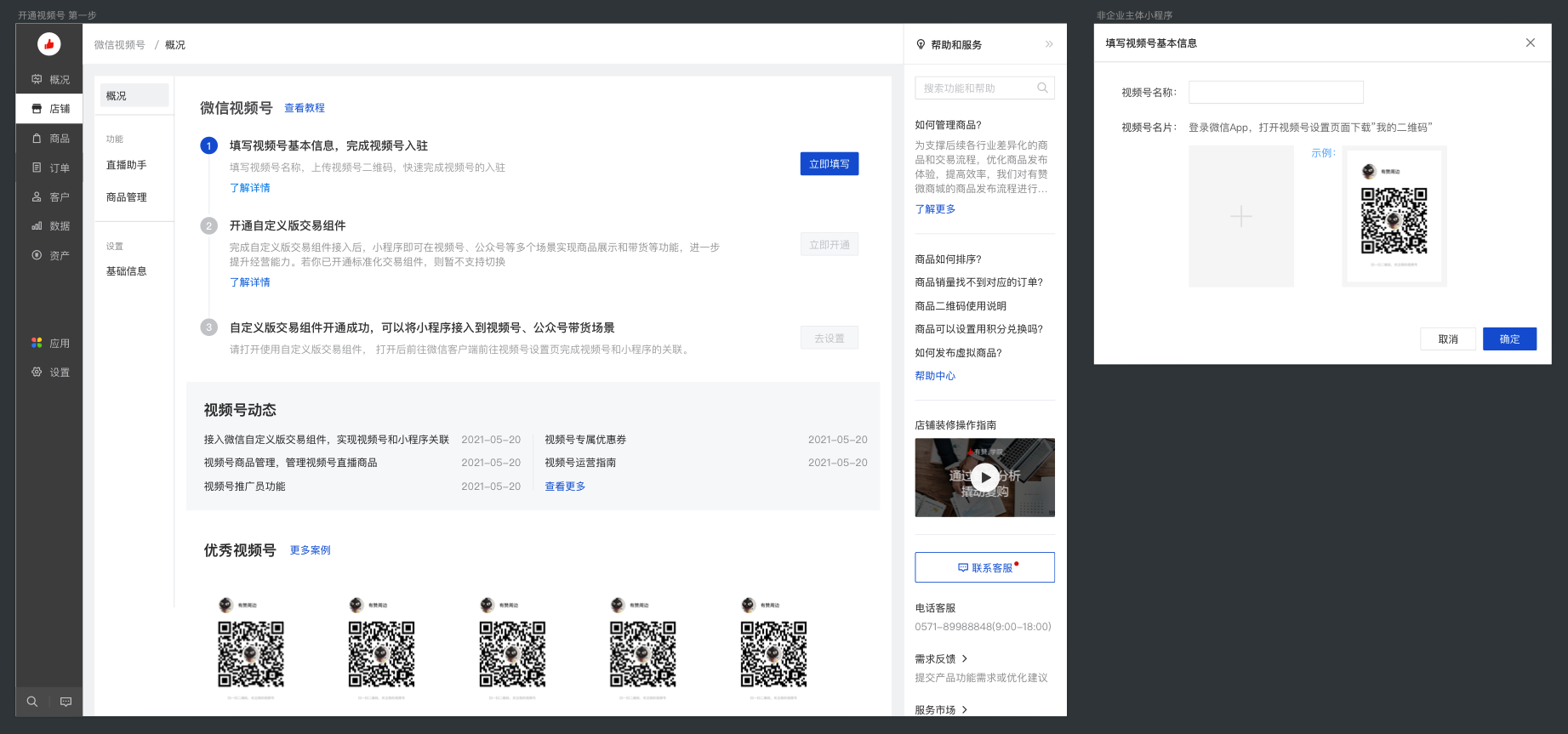Click 了解详情 under step 1
This screenshot has width=1568, height=734.
coord(250,188)
